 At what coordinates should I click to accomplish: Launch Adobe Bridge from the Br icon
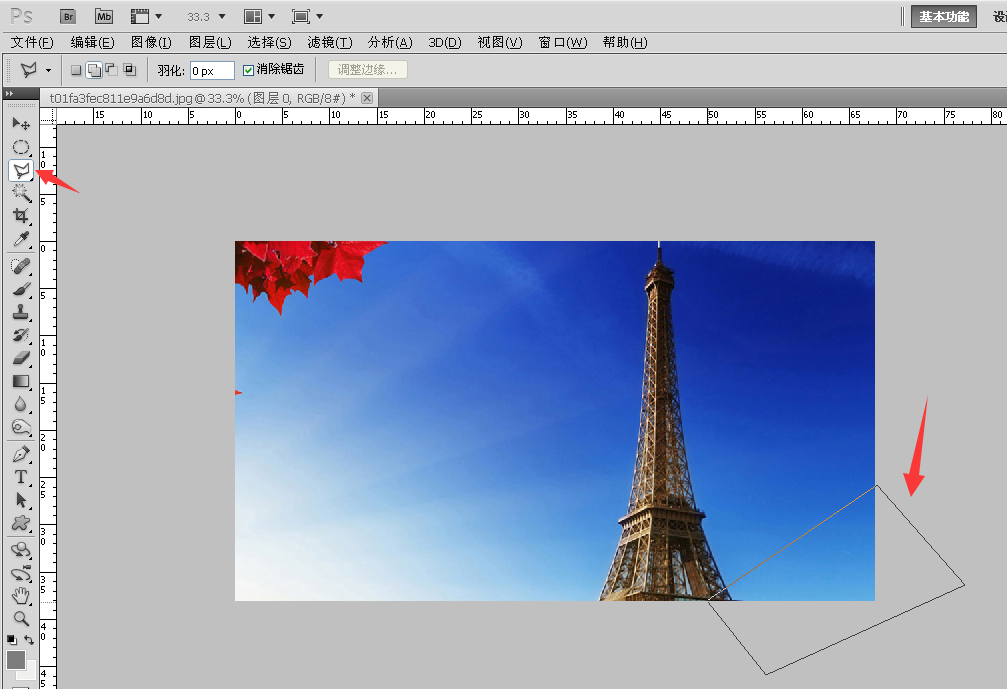coord(68,16)
